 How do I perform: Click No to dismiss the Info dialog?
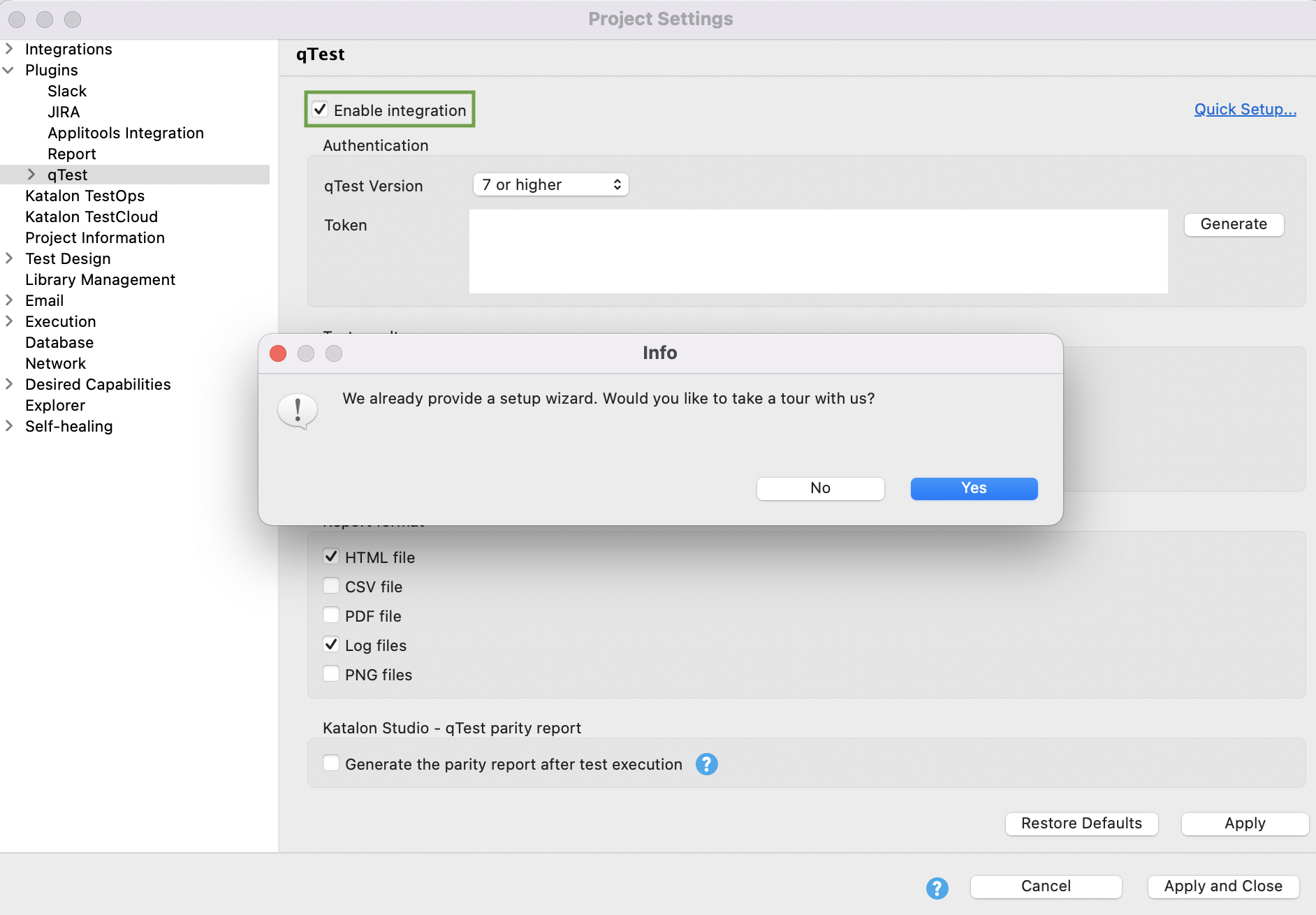tap(820, 488)
